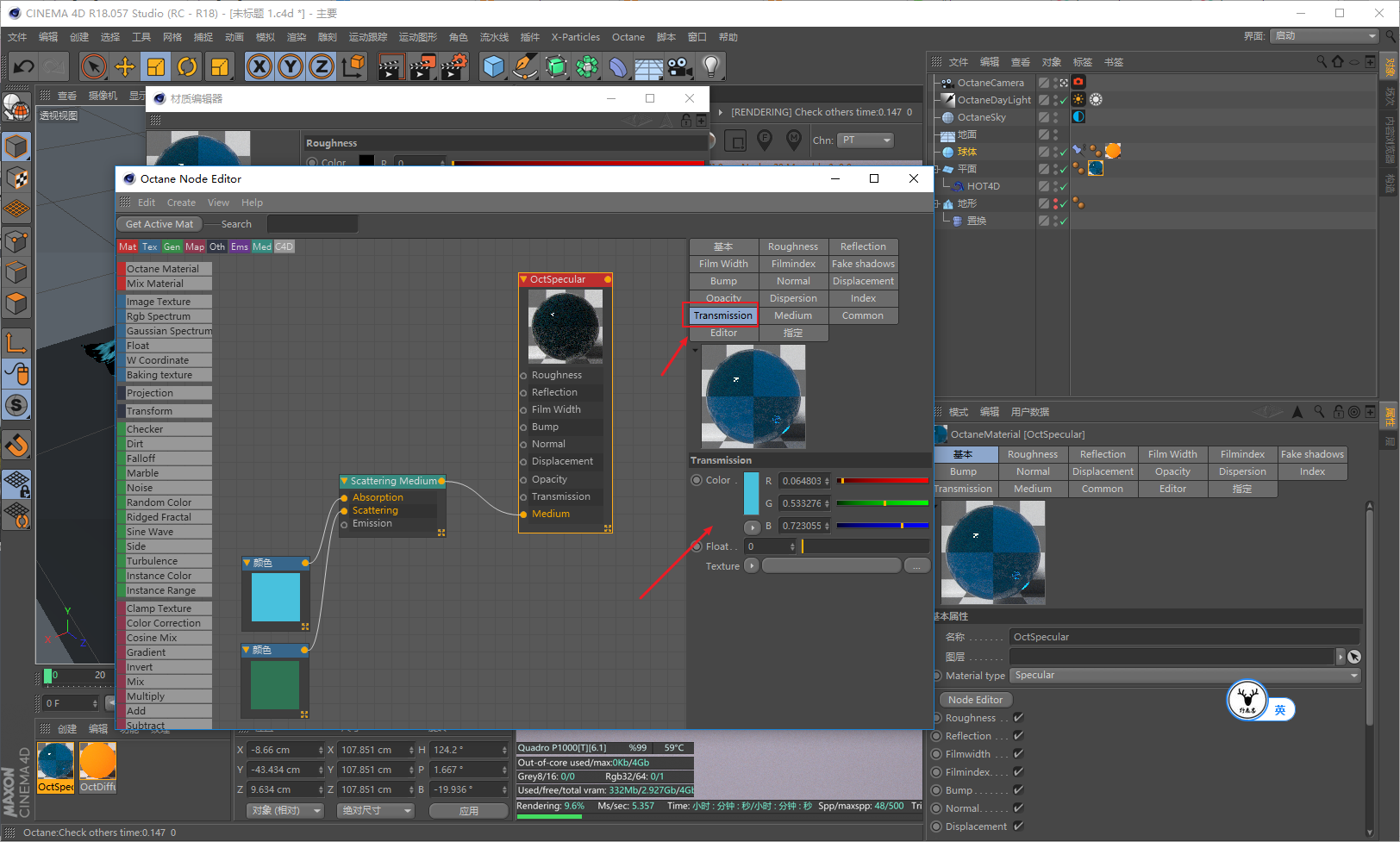The height and width of the screenshot is (842, 1400).
Task: Click the Texture arrow button in Transmission
Action: pos(752,565)
